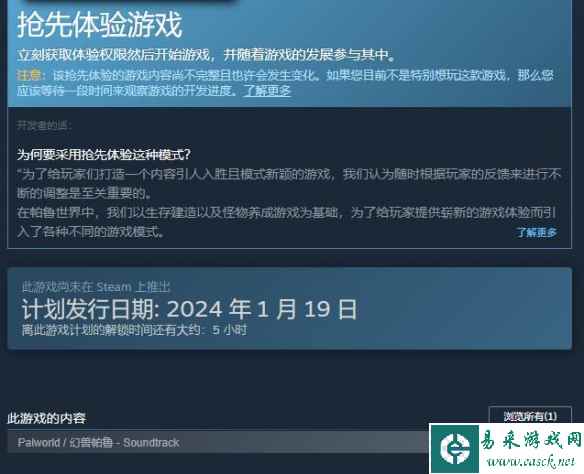Select the 计划发行日期 2024 年 1 月 19 日 text

coord(189,309)
